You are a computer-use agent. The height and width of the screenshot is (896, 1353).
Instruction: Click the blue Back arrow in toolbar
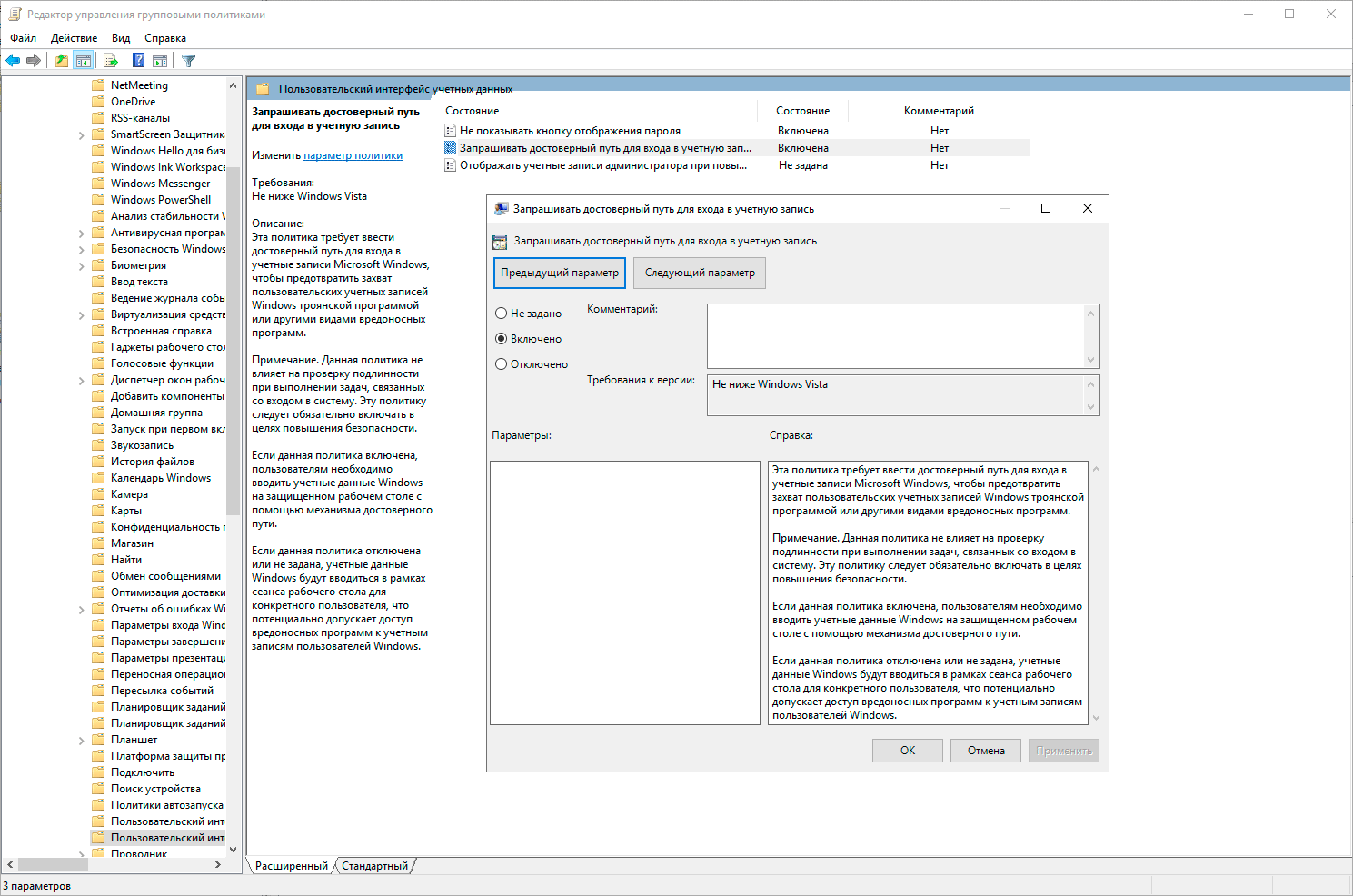(13, 61)
